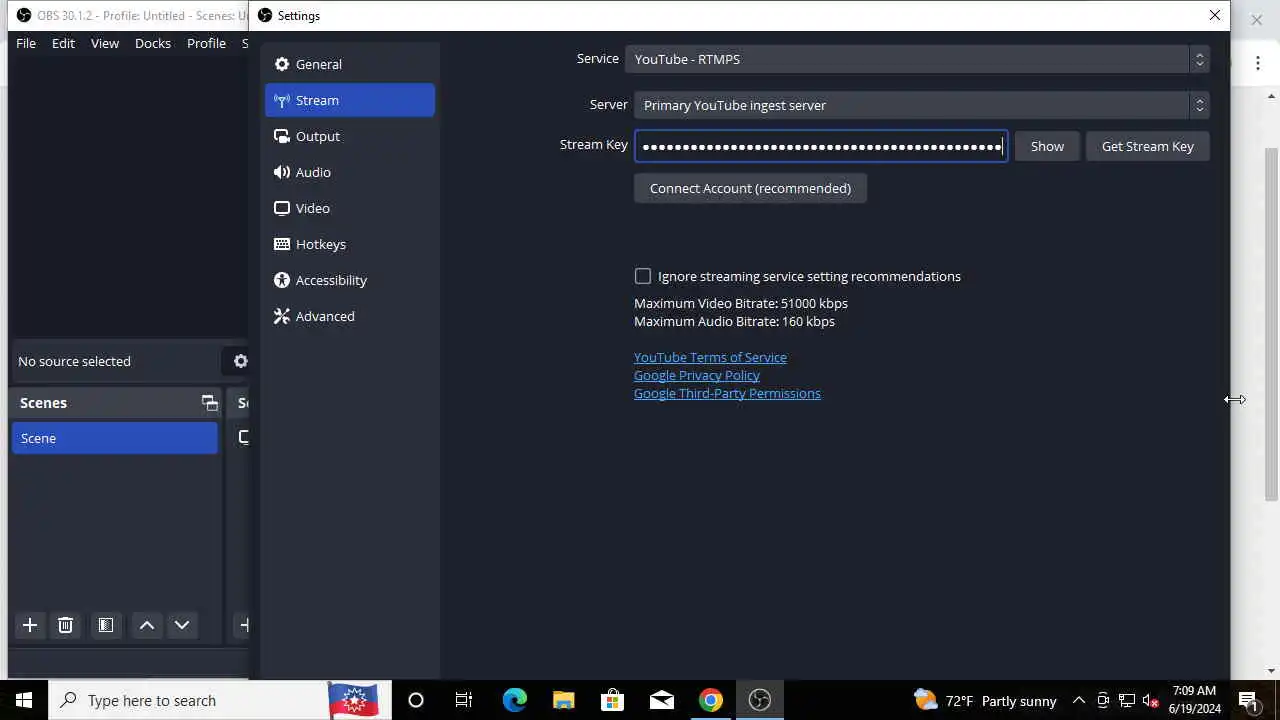Open the Profile menu in OBS
1280x720 pixels.
pyautogui.click(x=206, y=43)
